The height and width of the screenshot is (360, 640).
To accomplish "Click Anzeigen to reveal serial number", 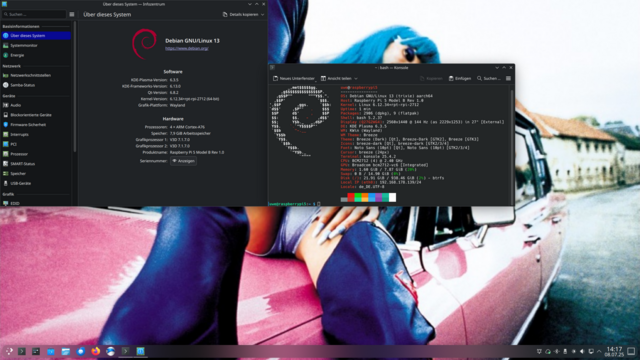I will click(x=183, y=161).
